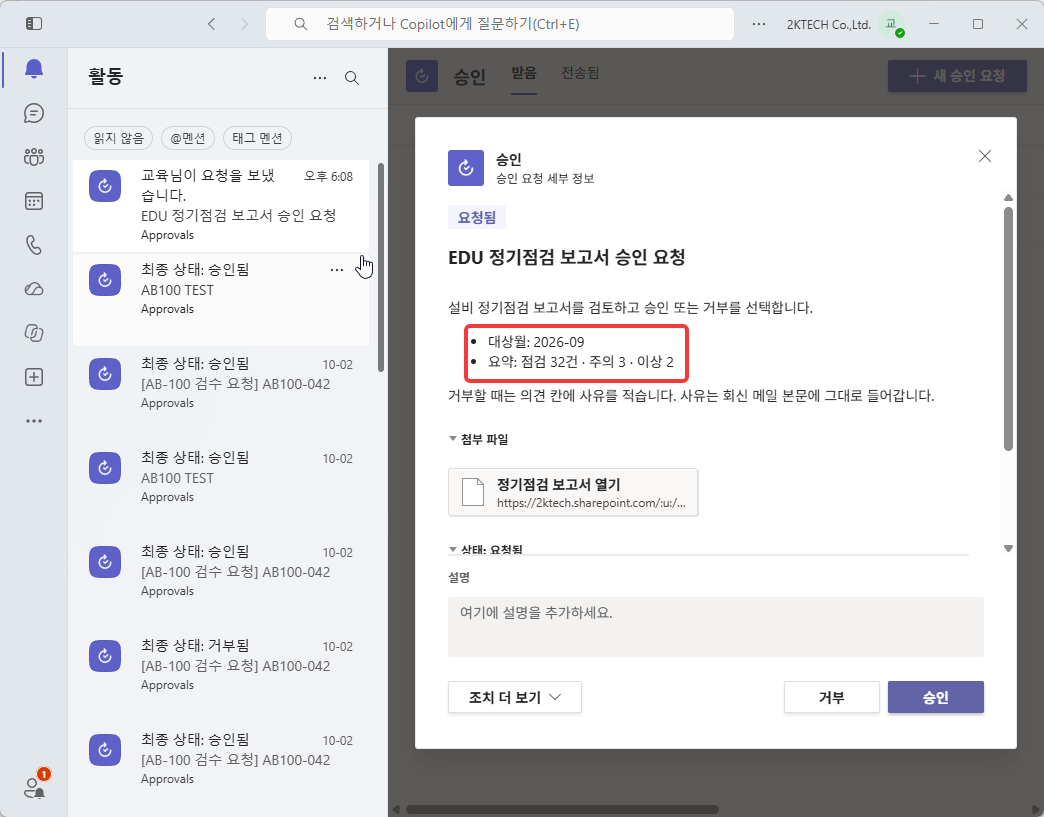1044x817 pixels.
Task: Click more options on AB100 TEST hovered item
Action: click(x=337, y=270)
